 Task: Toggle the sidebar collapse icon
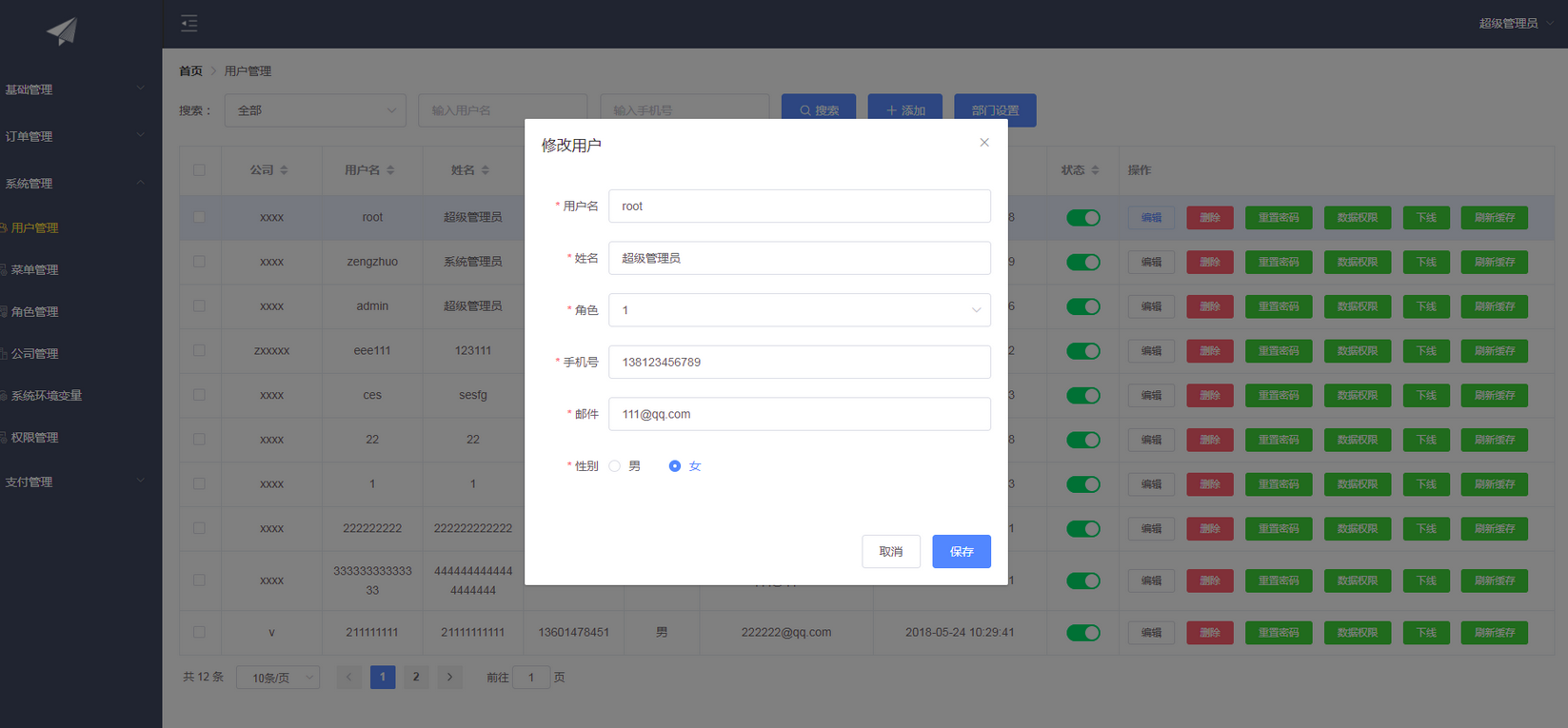click(189, 23)
